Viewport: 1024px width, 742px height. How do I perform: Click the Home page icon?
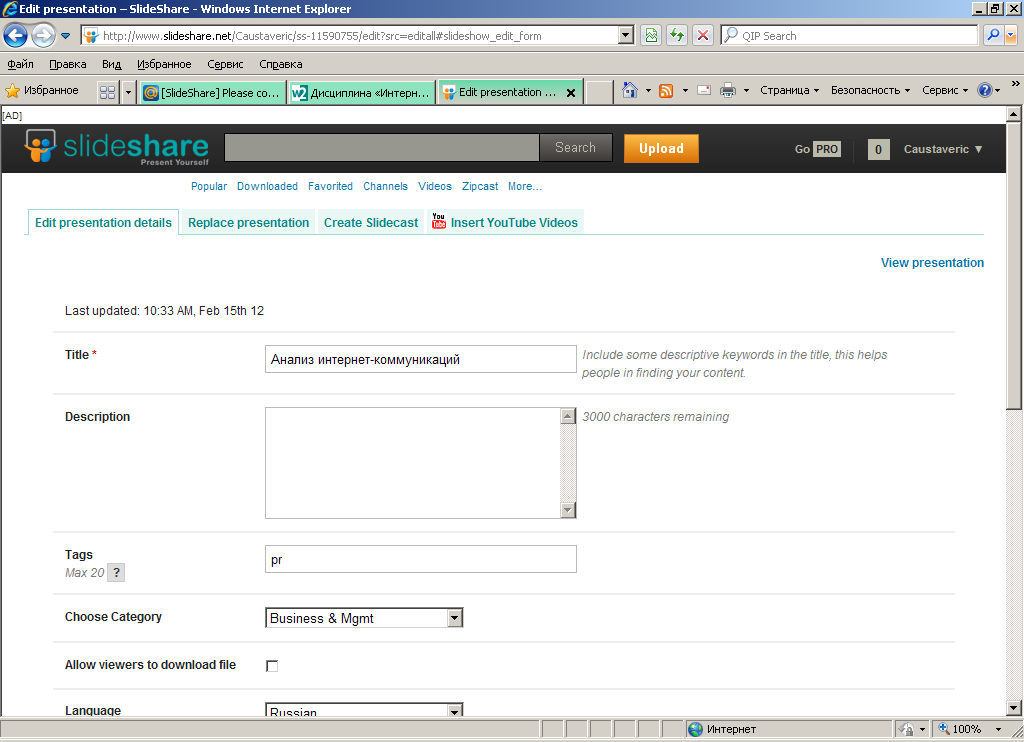[x=630, y=90]
